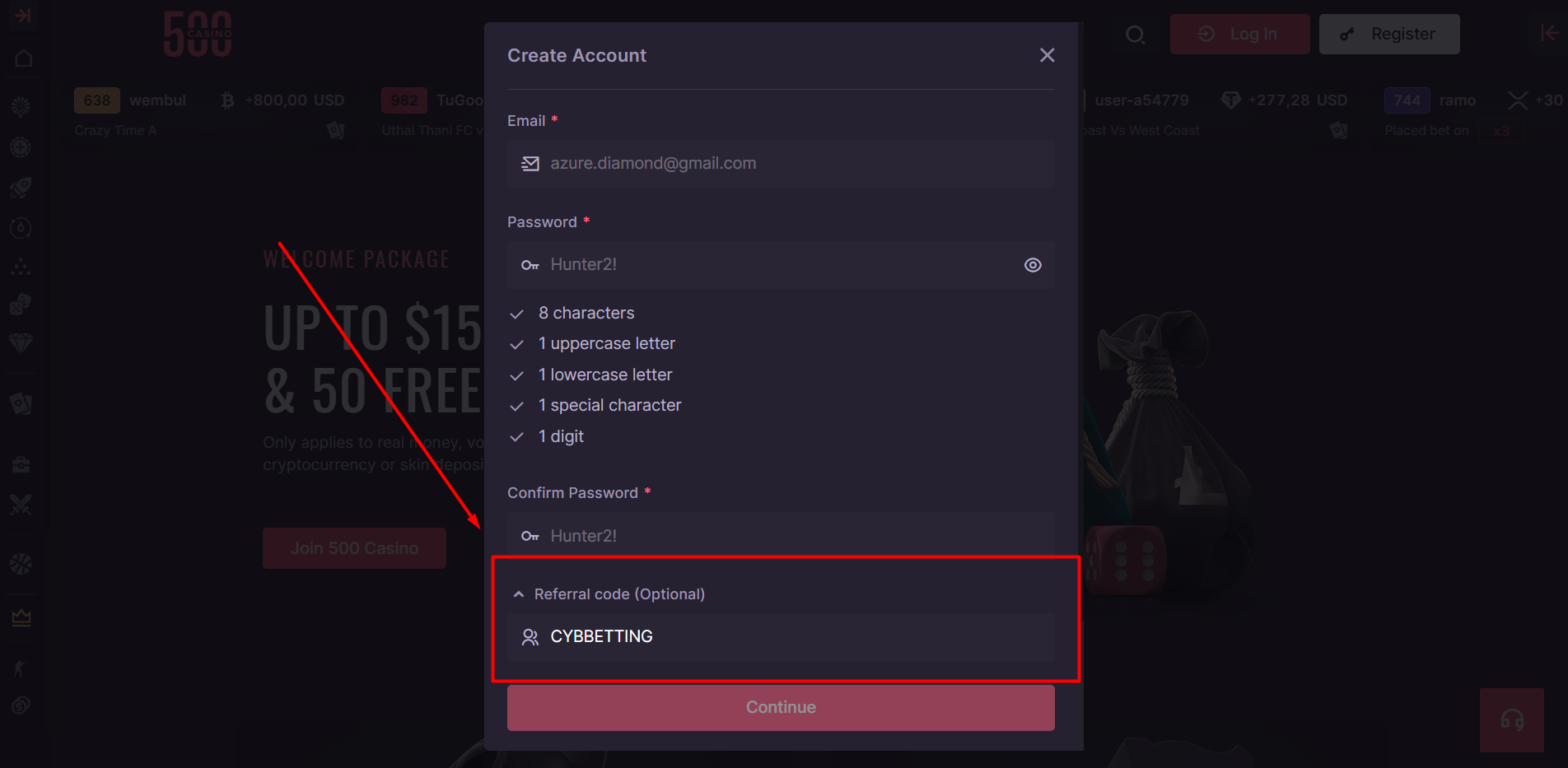The image size is (1568, 768).
Task: Click the basketball sports icon
Action: (21, 564)
